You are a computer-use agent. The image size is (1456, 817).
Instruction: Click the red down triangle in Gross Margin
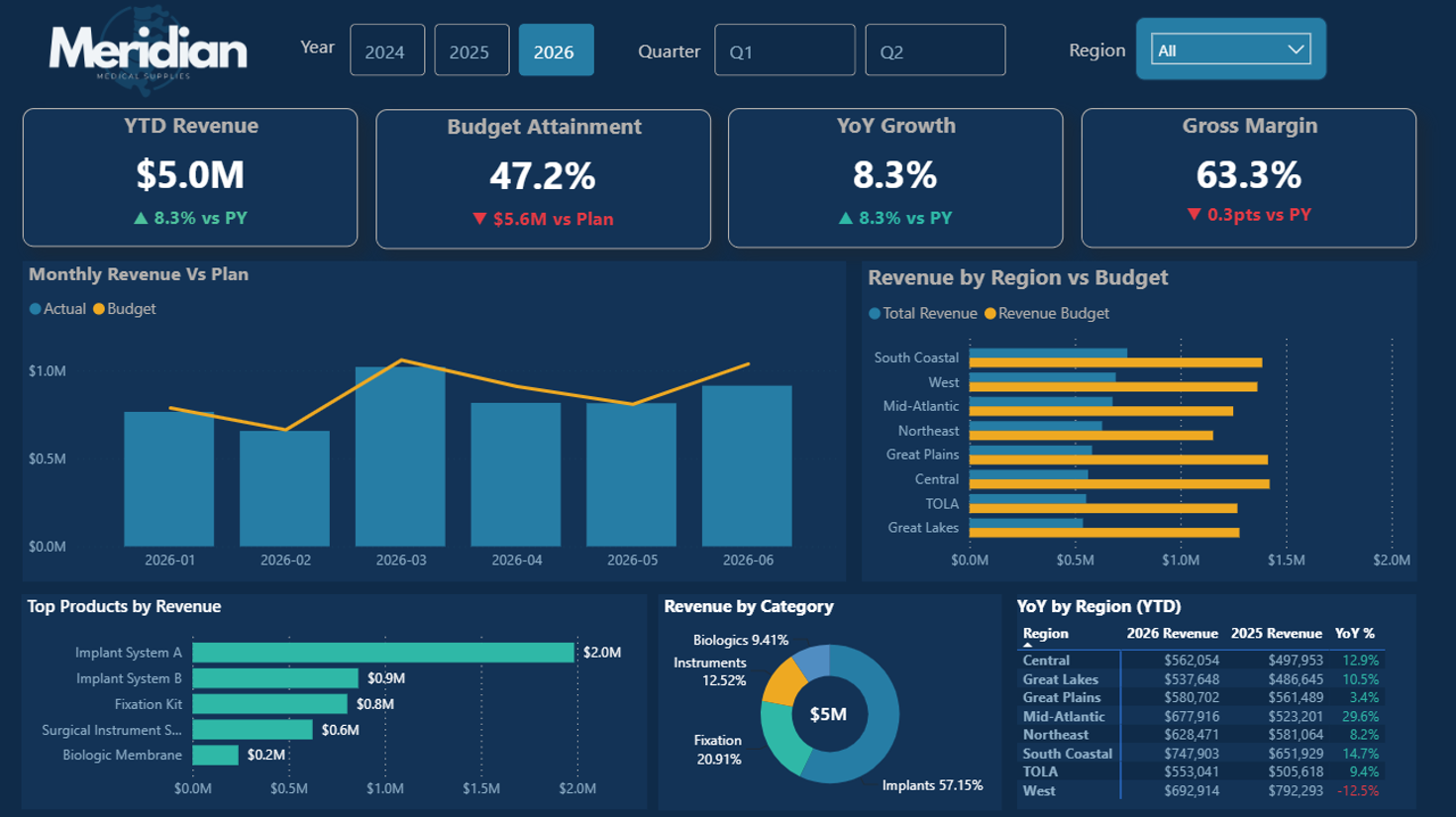[1194, 214]
